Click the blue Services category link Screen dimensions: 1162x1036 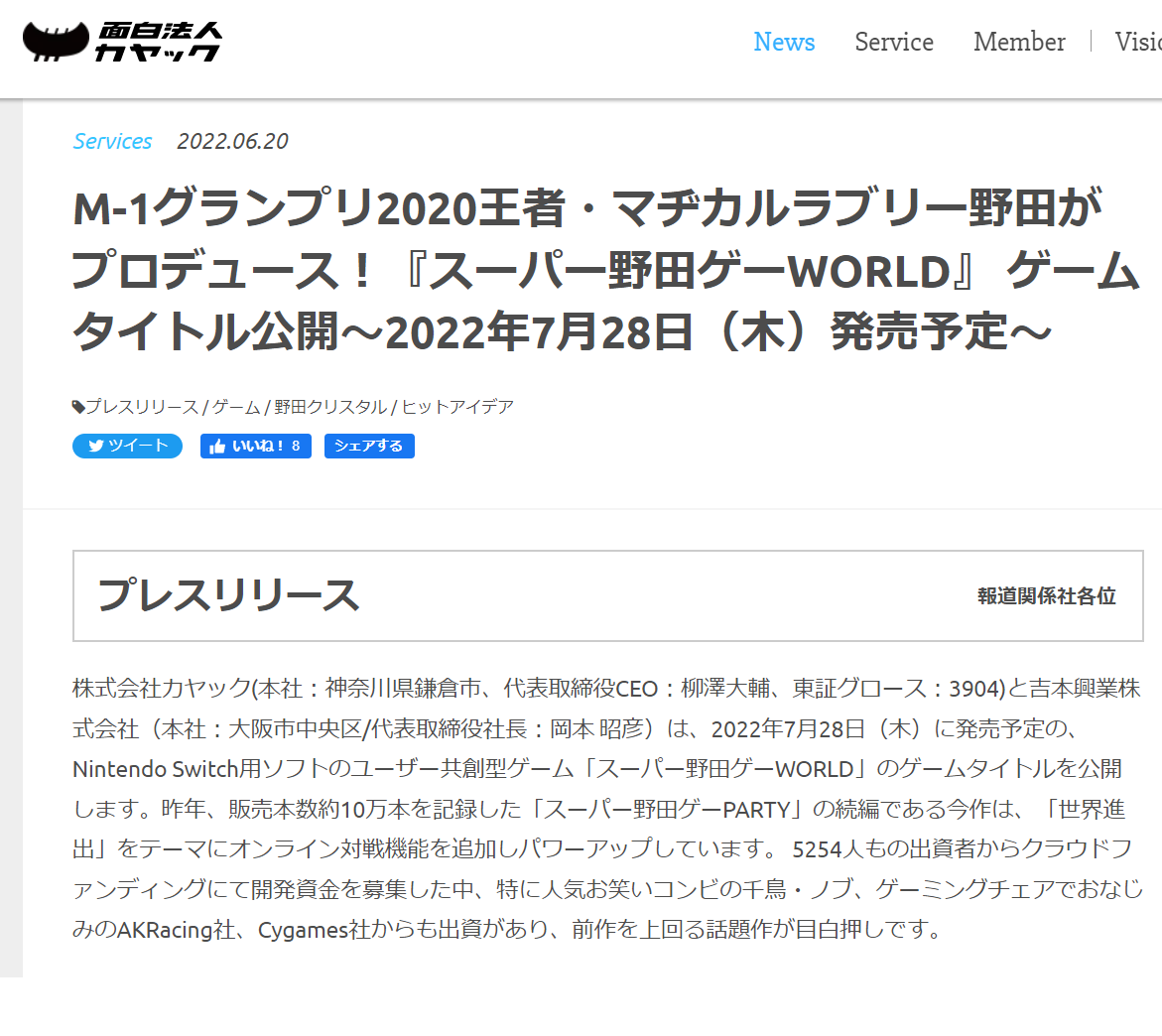click(112, 141)
